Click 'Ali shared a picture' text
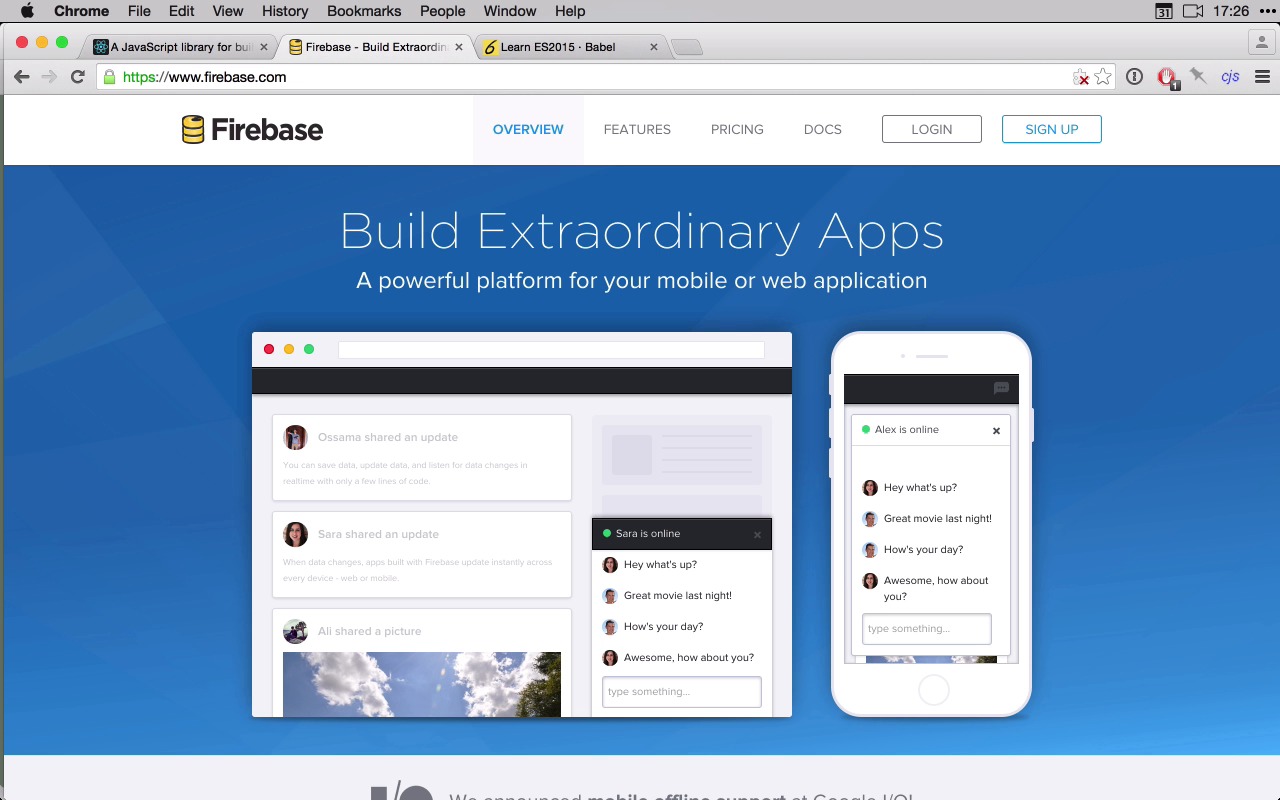 [x=369, y=631]
